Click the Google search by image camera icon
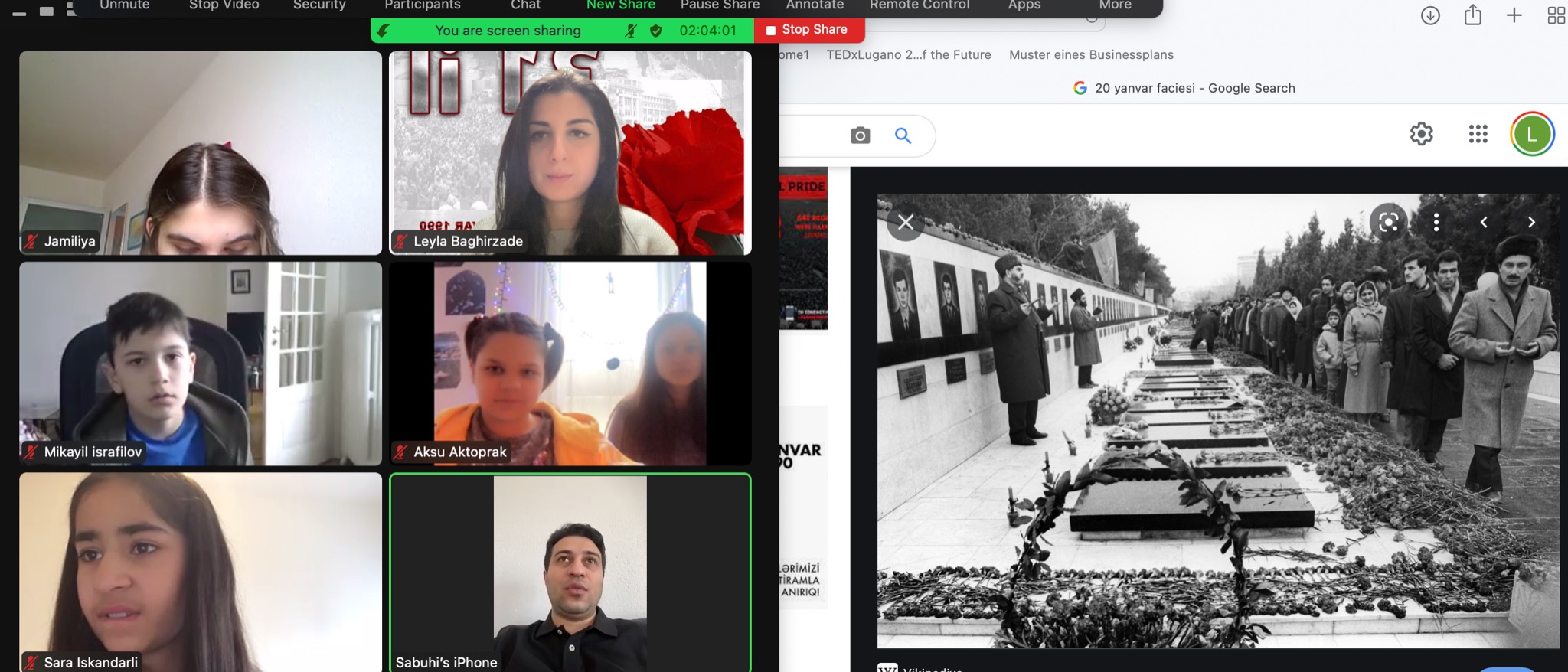1568x672 pixels. click(860, 135)
